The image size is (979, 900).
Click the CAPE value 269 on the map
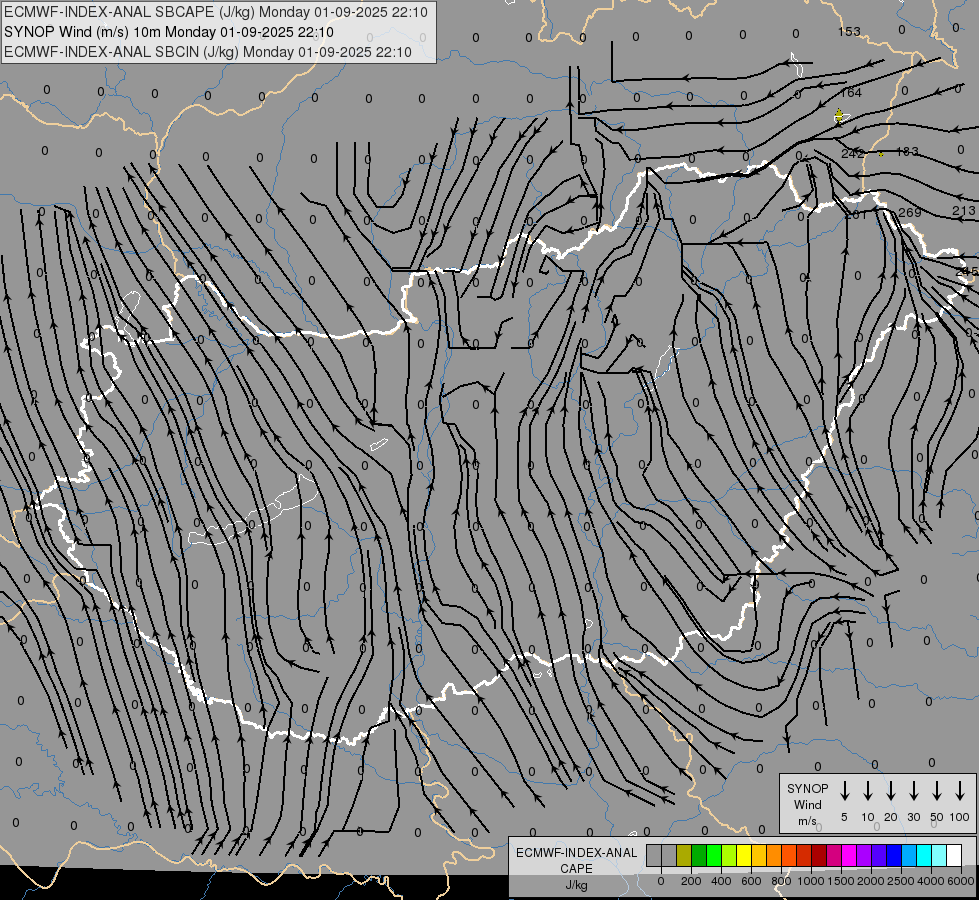[910, 212]
